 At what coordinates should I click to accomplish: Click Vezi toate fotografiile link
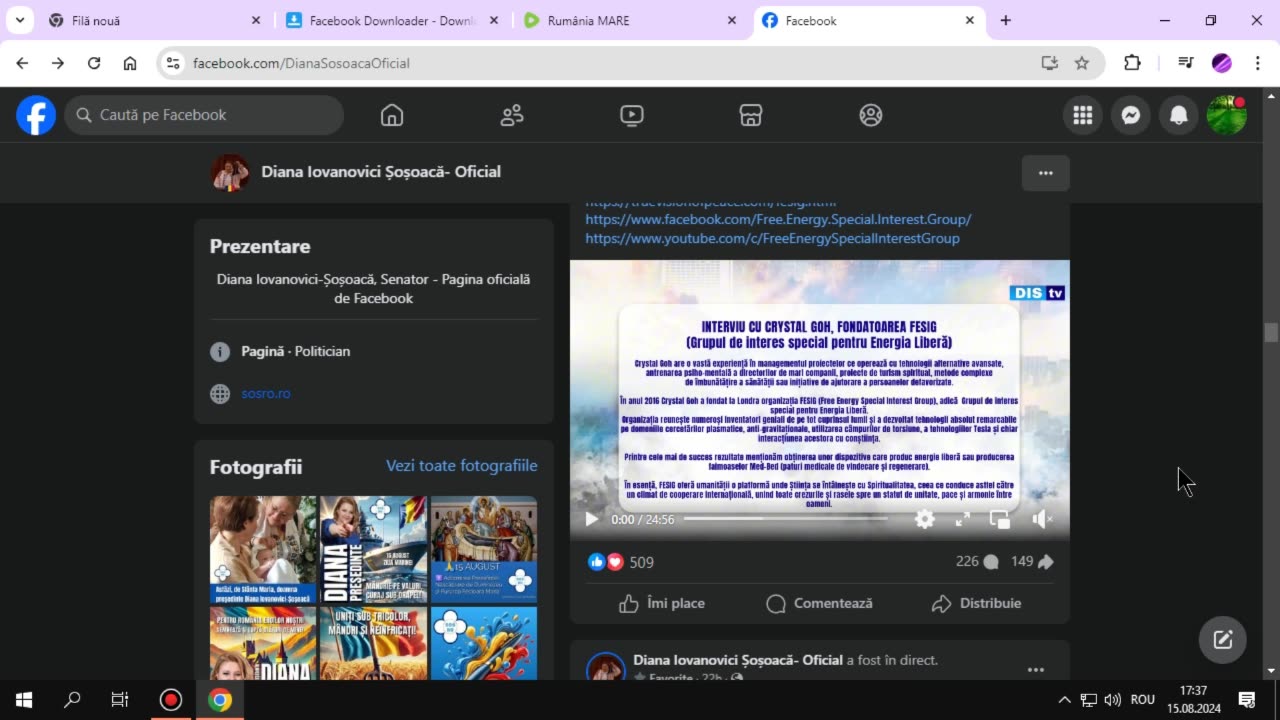coord(461,466)
